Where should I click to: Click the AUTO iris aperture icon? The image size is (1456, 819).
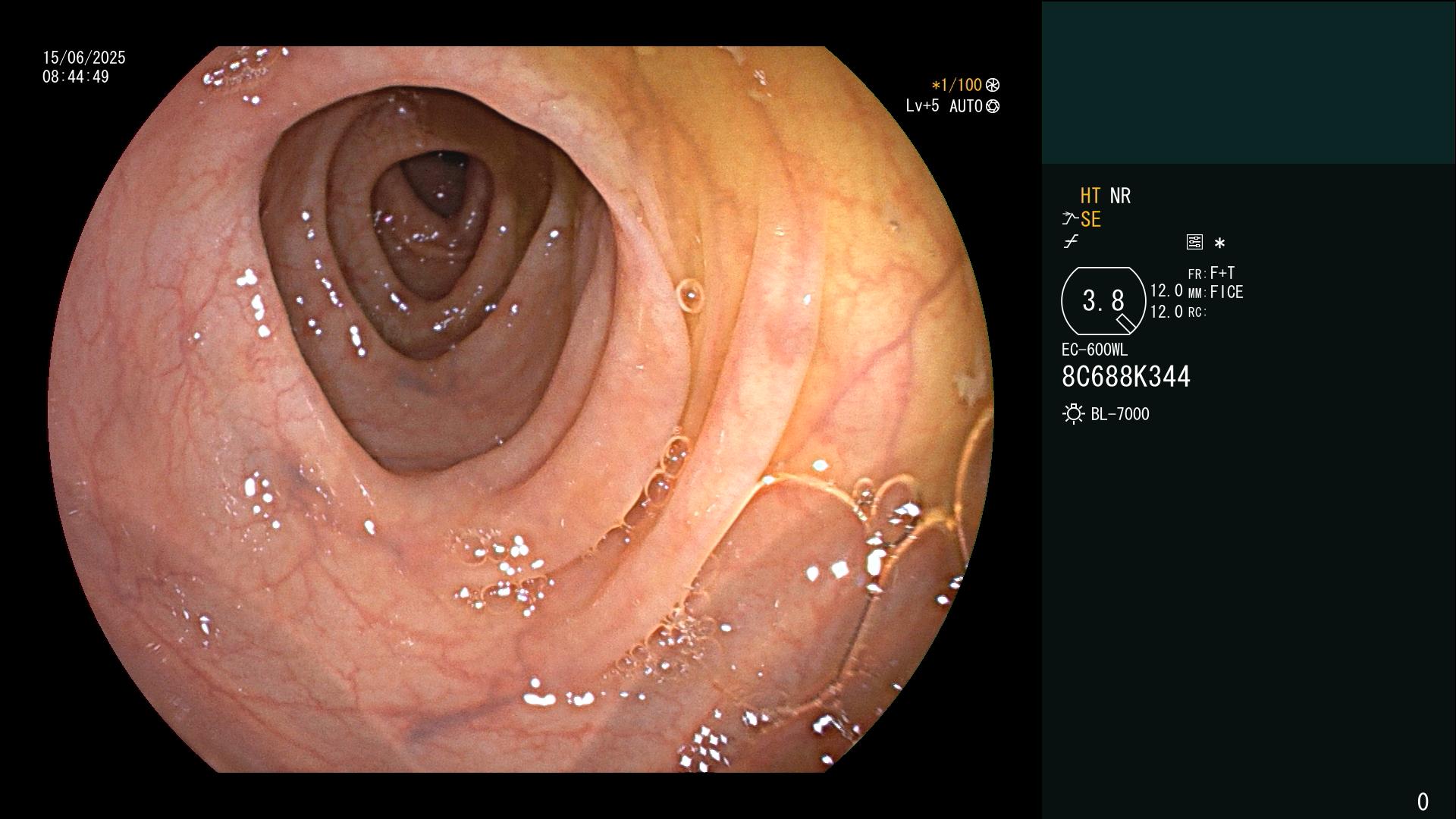(x=993, y=106)
